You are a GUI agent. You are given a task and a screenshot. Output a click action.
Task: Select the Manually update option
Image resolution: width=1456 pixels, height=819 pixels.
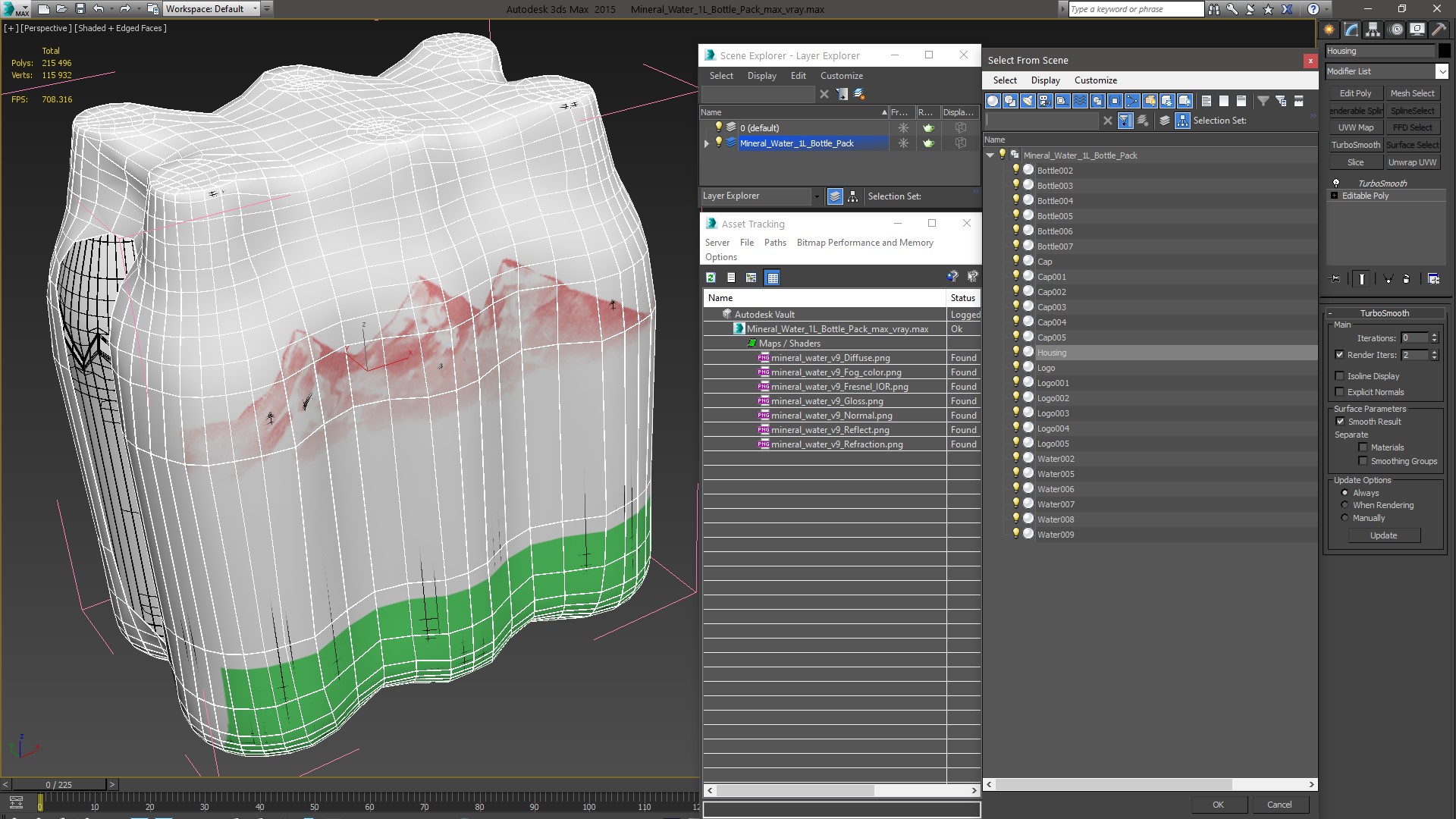coord(1345,518)
